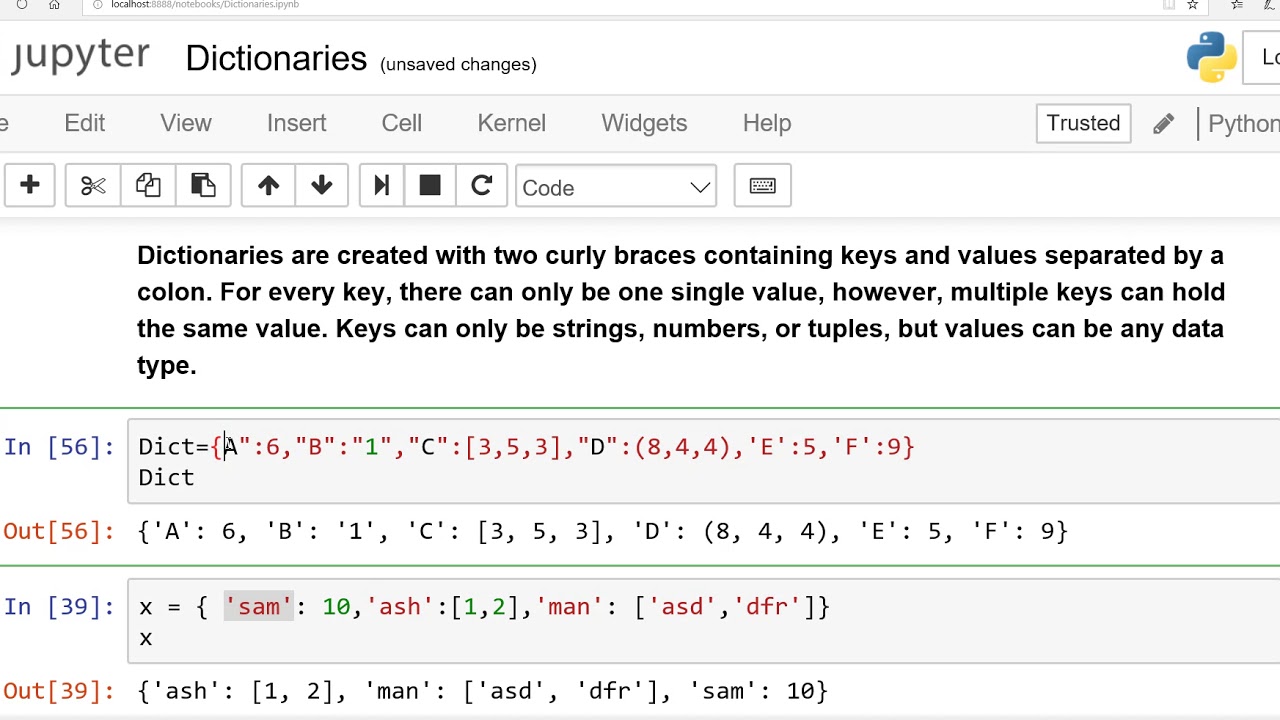The width and height of the screenshot is (1280, 720).
Task: Move selected cell up with the arrow
Action: (x=268, y=186)
